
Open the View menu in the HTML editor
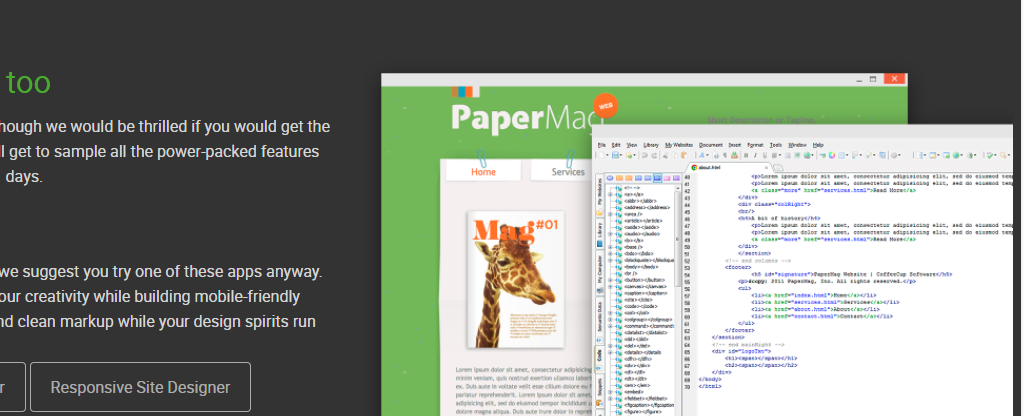pos(632,145)
